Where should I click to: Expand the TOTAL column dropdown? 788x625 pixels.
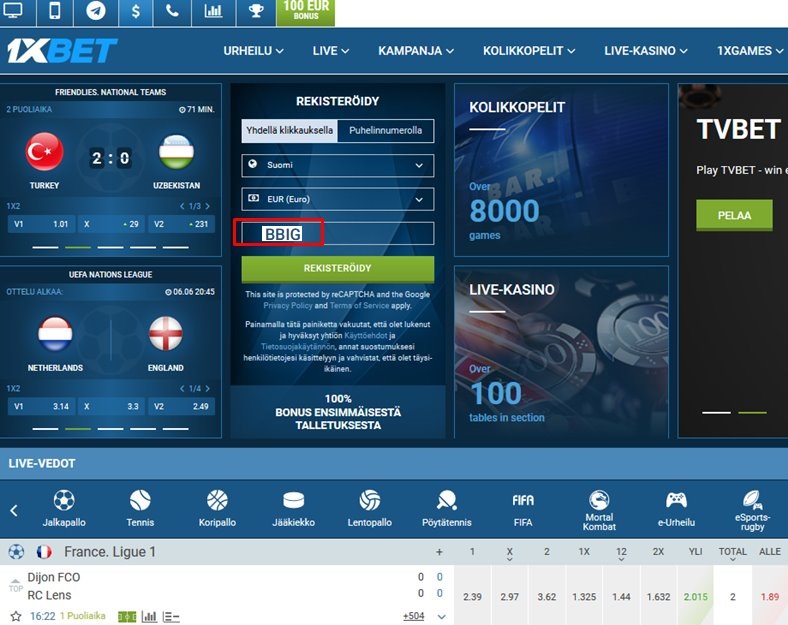(x=733, y=559)
